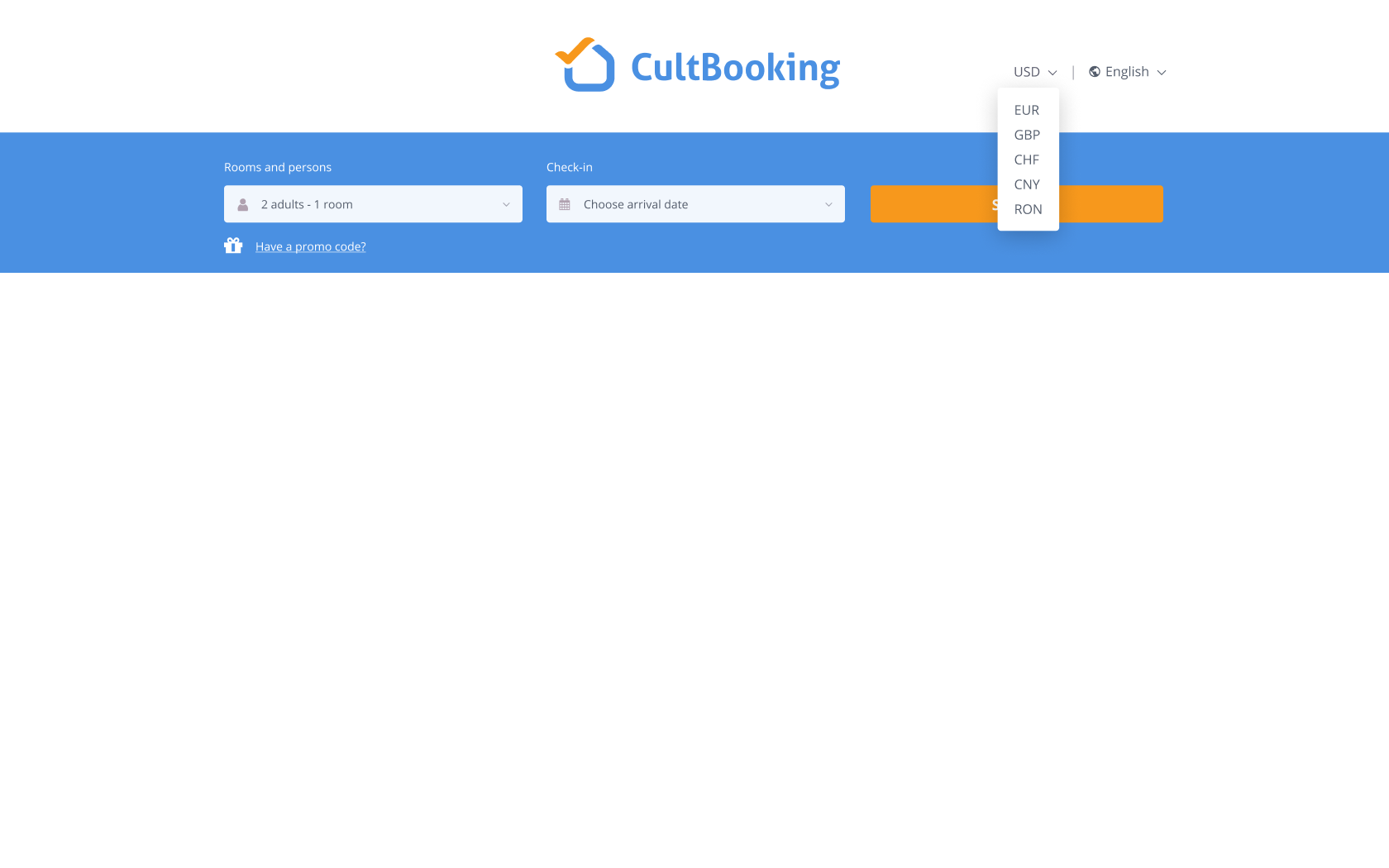Click the currently selected USD currency label
The height and width of the screenshot is (868, 1389).
[1025, 71]
